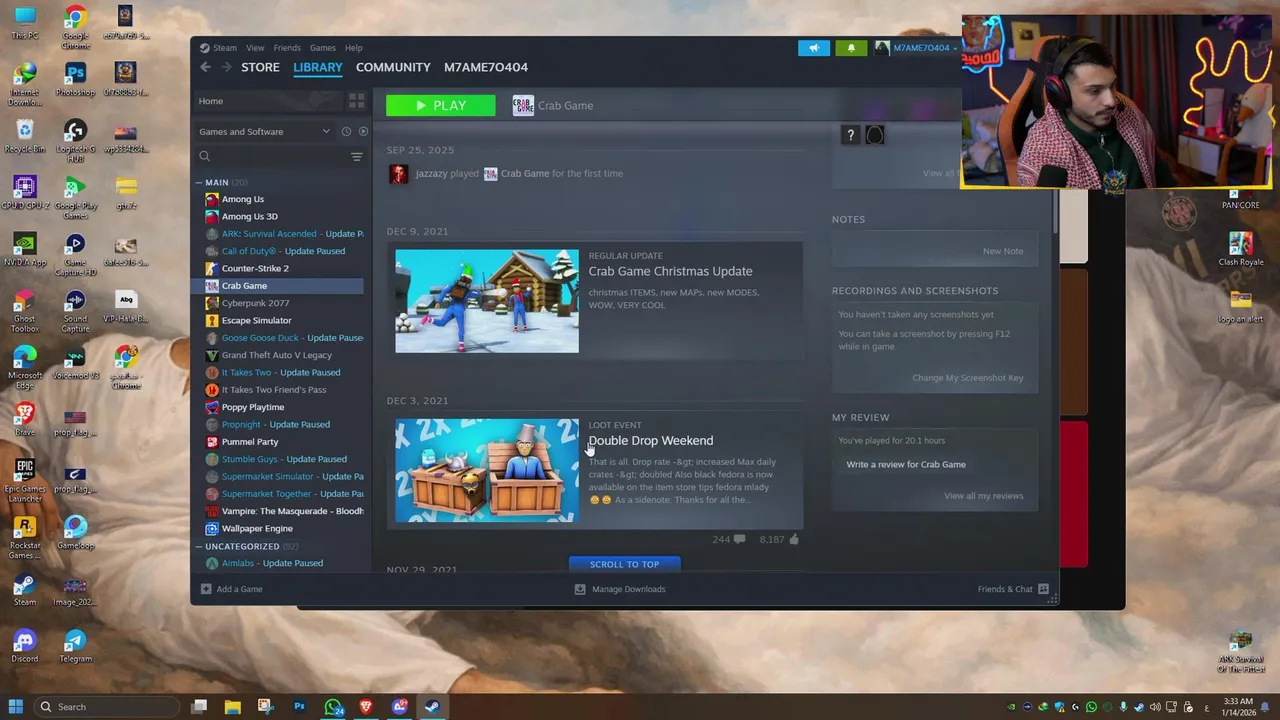Screen dimensions: 1280x720
Task: Click SCROLL TO TOP button
Action: [624, 564]
